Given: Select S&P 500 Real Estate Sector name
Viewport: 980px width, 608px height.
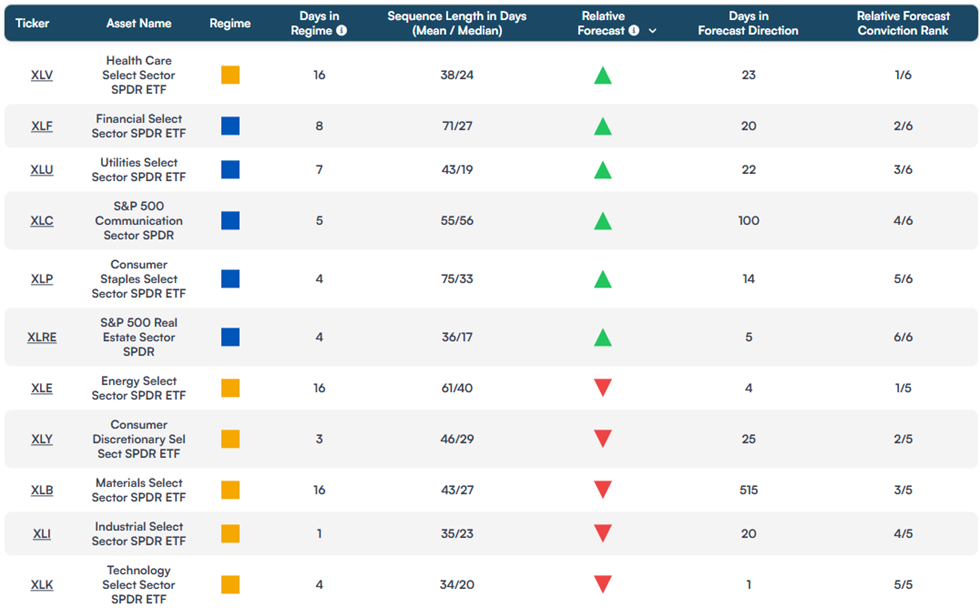Looking at the screenshot, I should pos(139,337).
